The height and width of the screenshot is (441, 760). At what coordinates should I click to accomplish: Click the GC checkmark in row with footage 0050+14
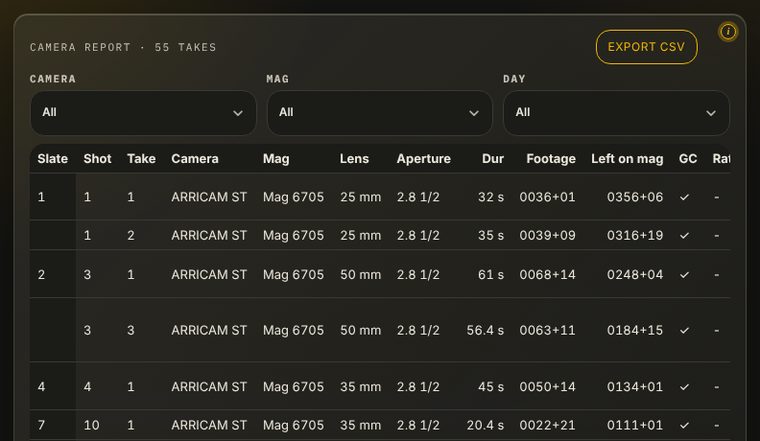tap(684, 387)
